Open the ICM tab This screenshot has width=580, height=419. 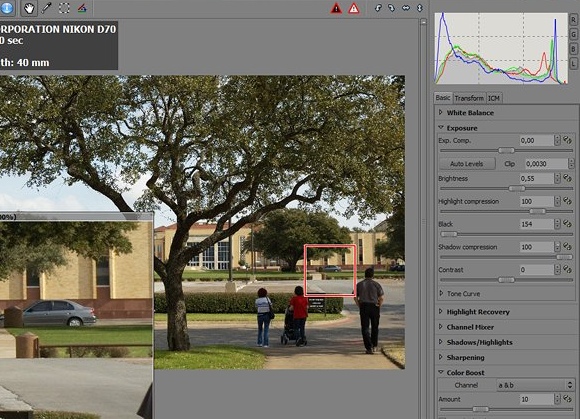[x=494, y=98]
